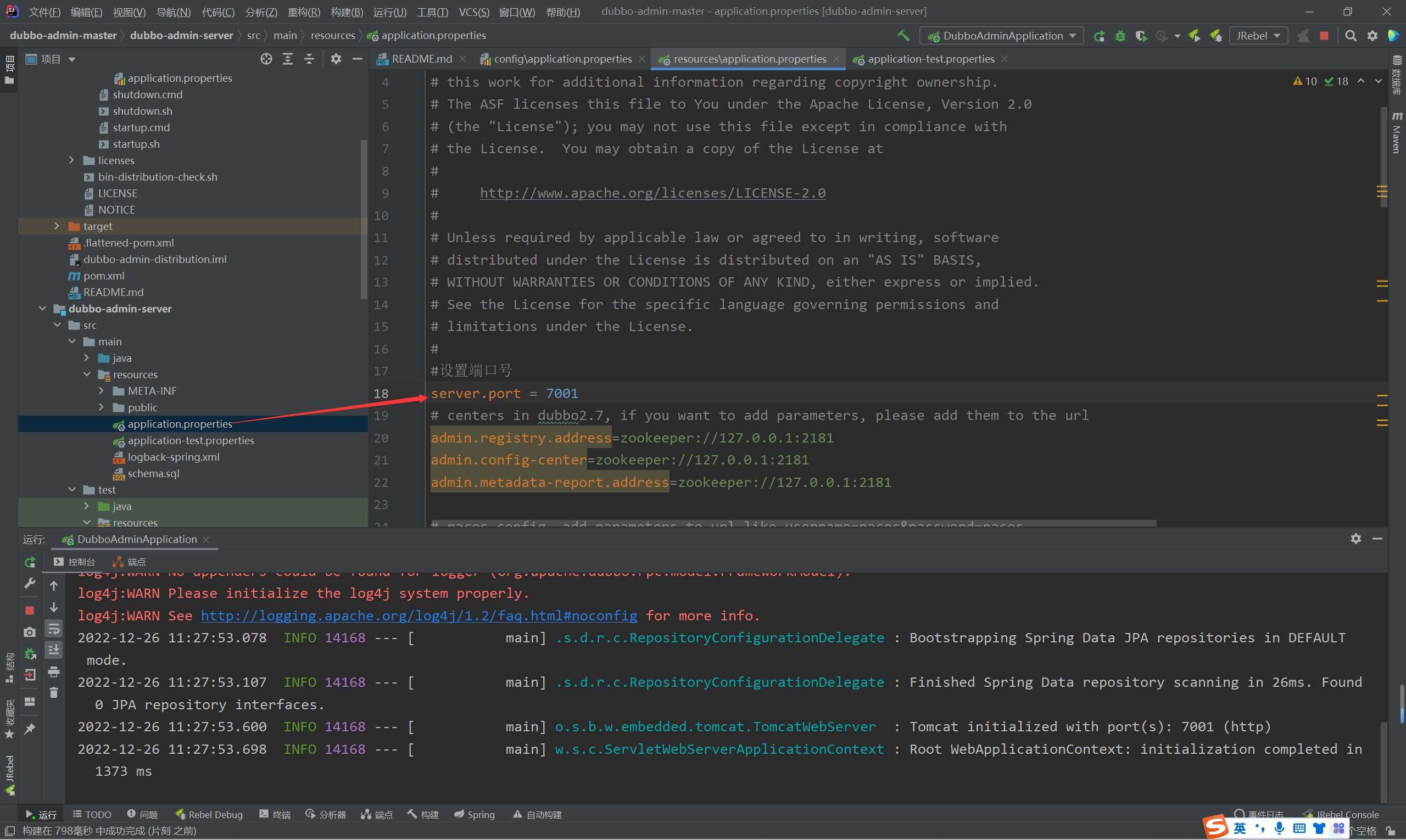Toggle scroll to end of console
Viewport: 1406px width, 840px height.
54,650
